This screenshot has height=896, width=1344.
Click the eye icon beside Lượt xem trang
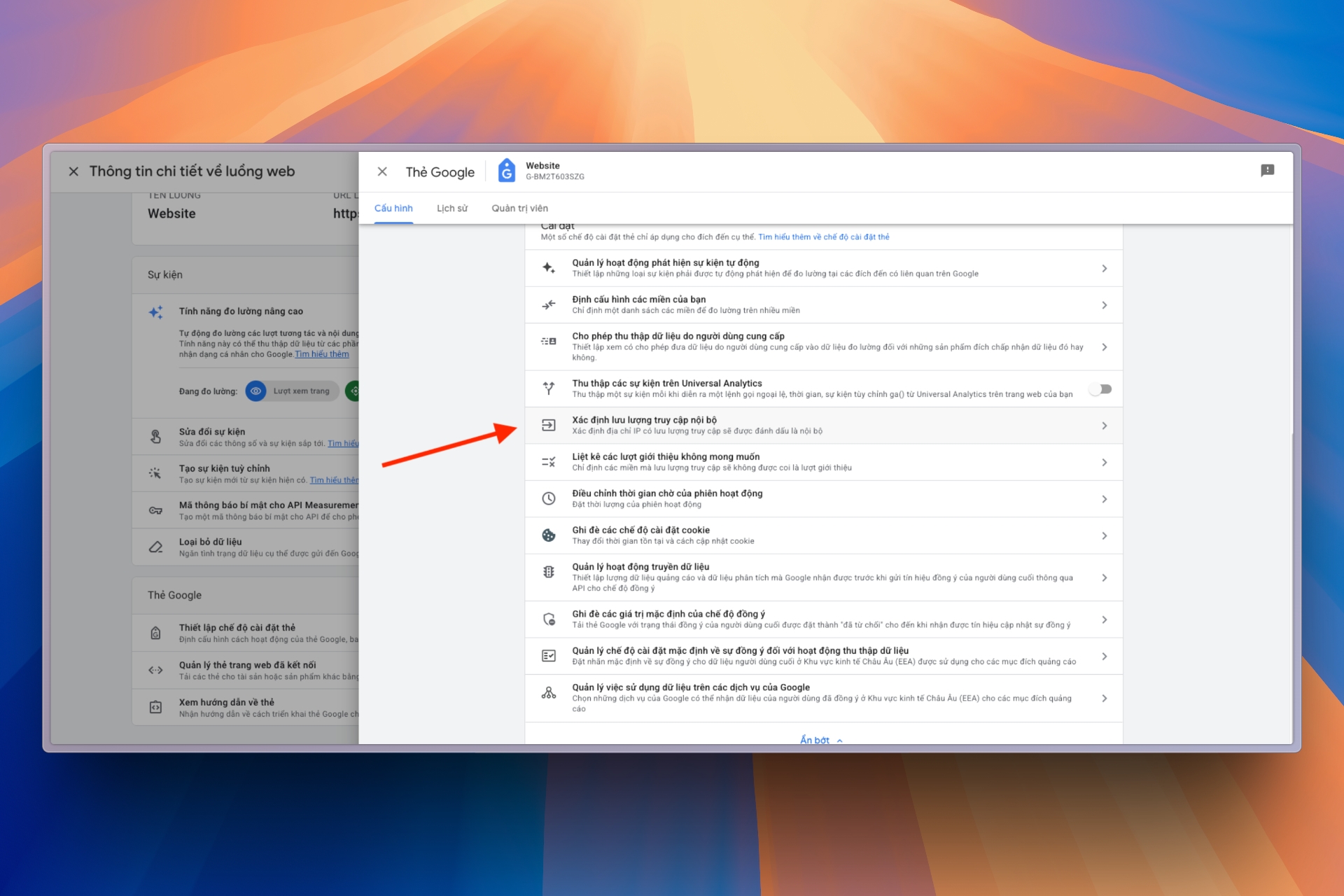coord(256,391)
